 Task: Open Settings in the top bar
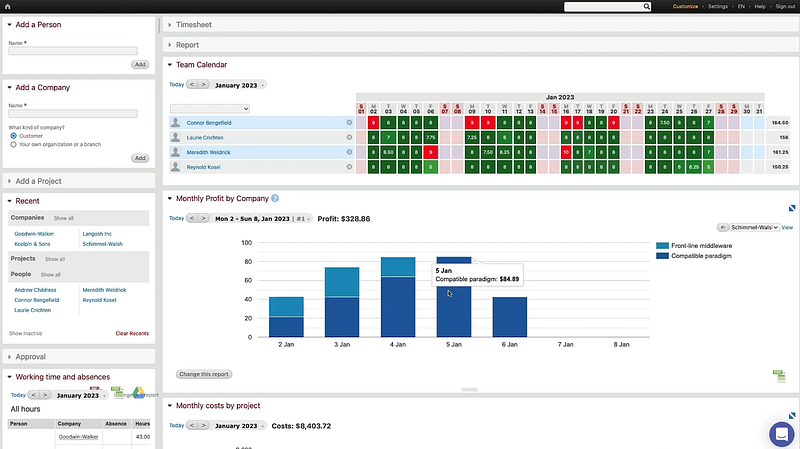click(717, 7)
